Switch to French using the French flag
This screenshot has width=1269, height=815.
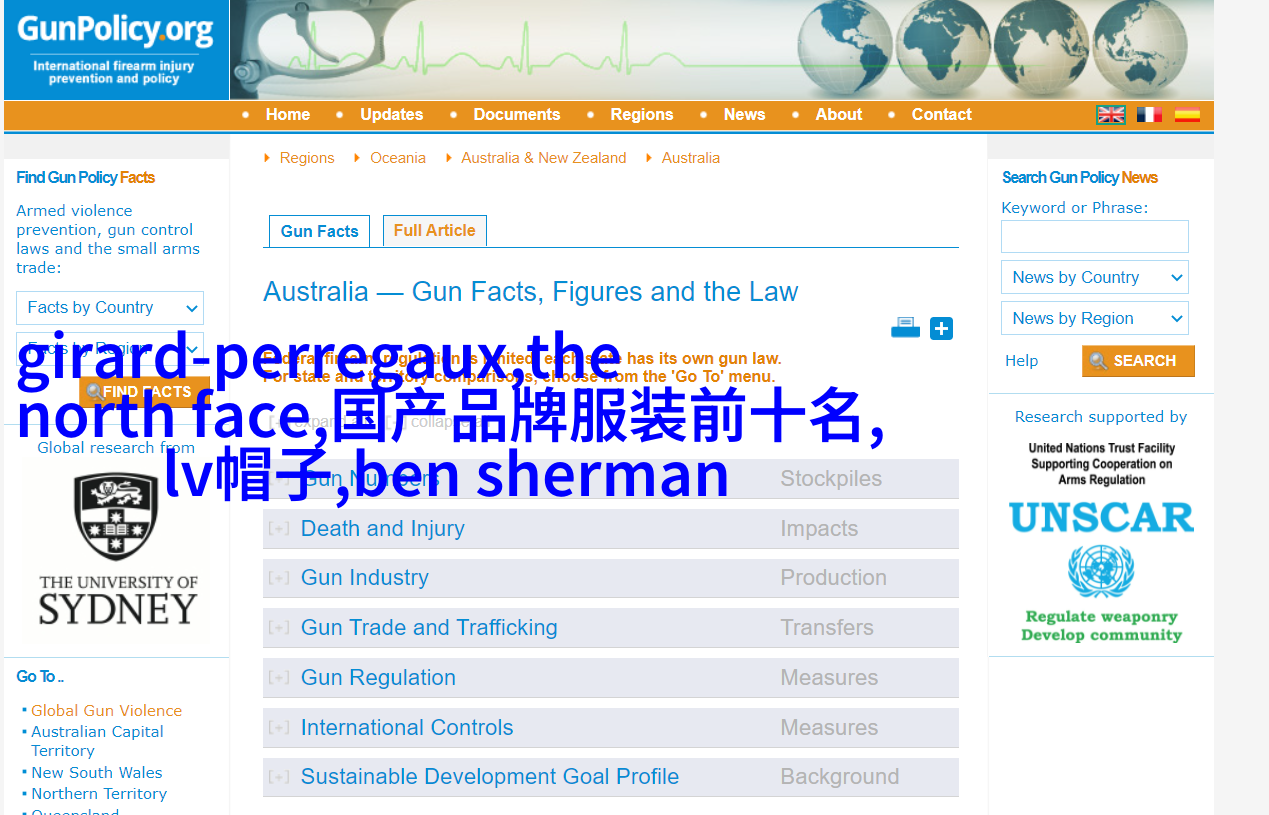point(1149,115)
